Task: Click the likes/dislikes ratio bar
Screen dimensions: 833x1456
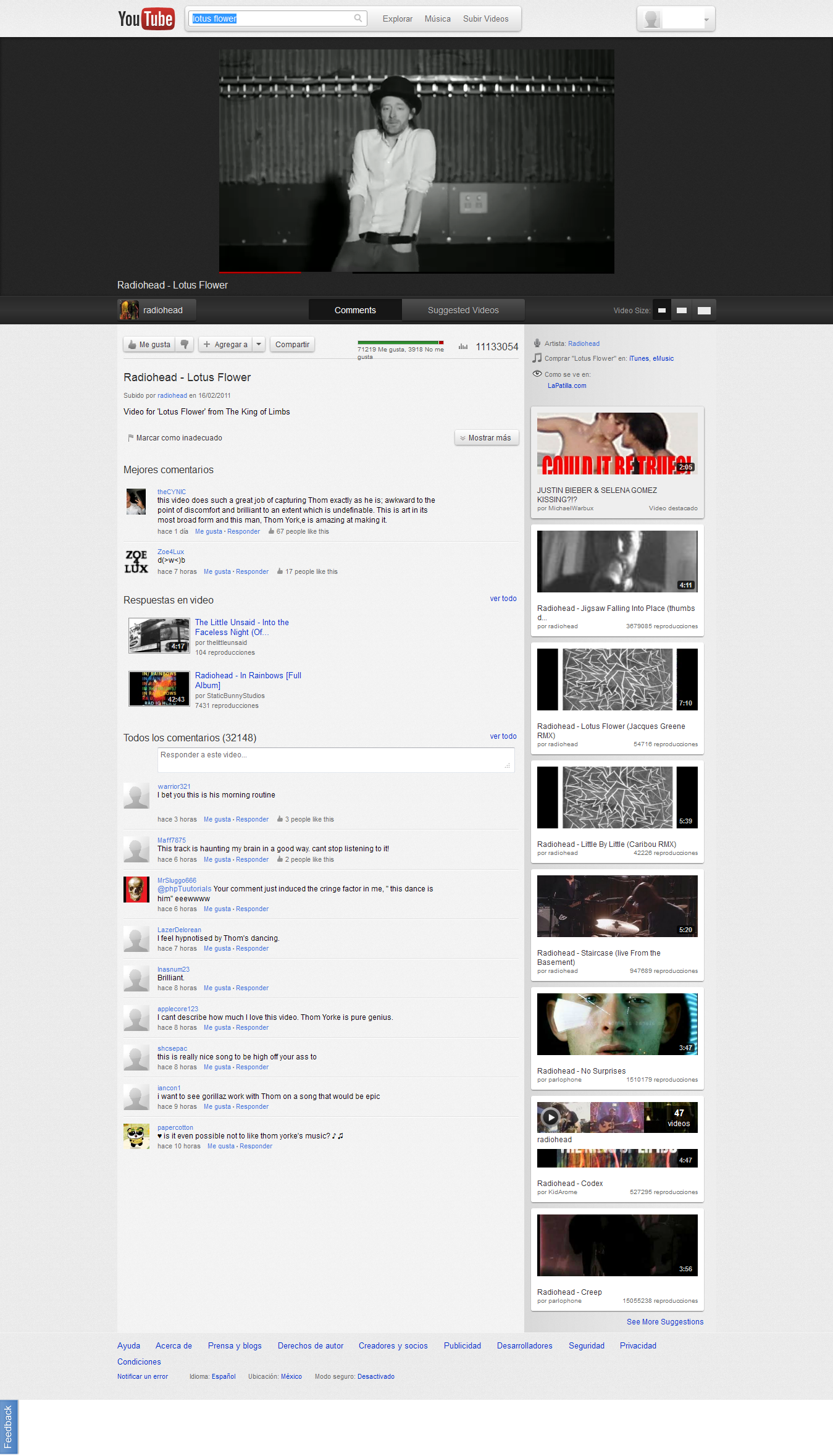Action: click(400, 342)
